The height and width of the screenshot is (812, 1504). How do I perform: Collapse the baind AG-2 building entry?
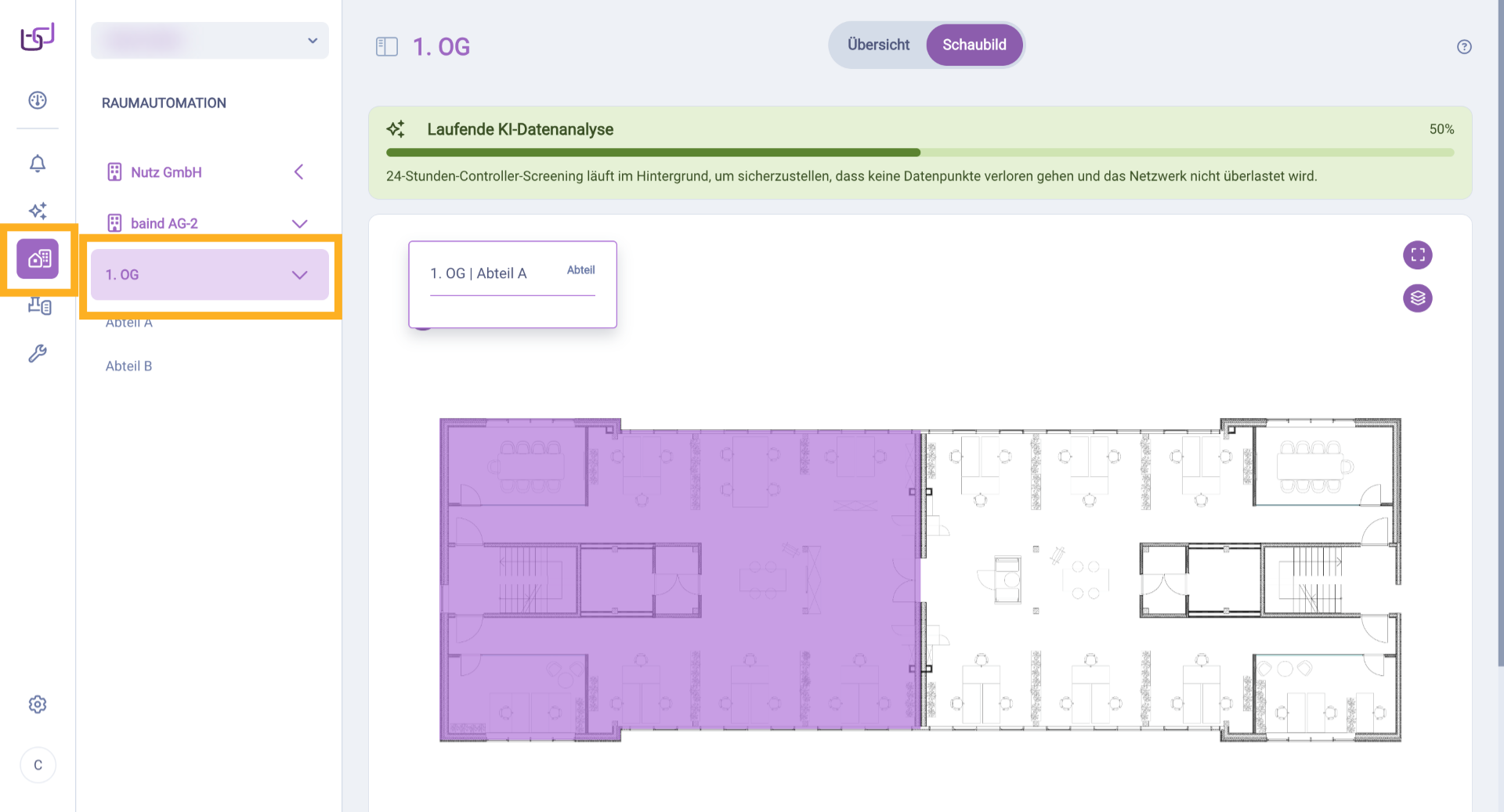pos(299,224)
